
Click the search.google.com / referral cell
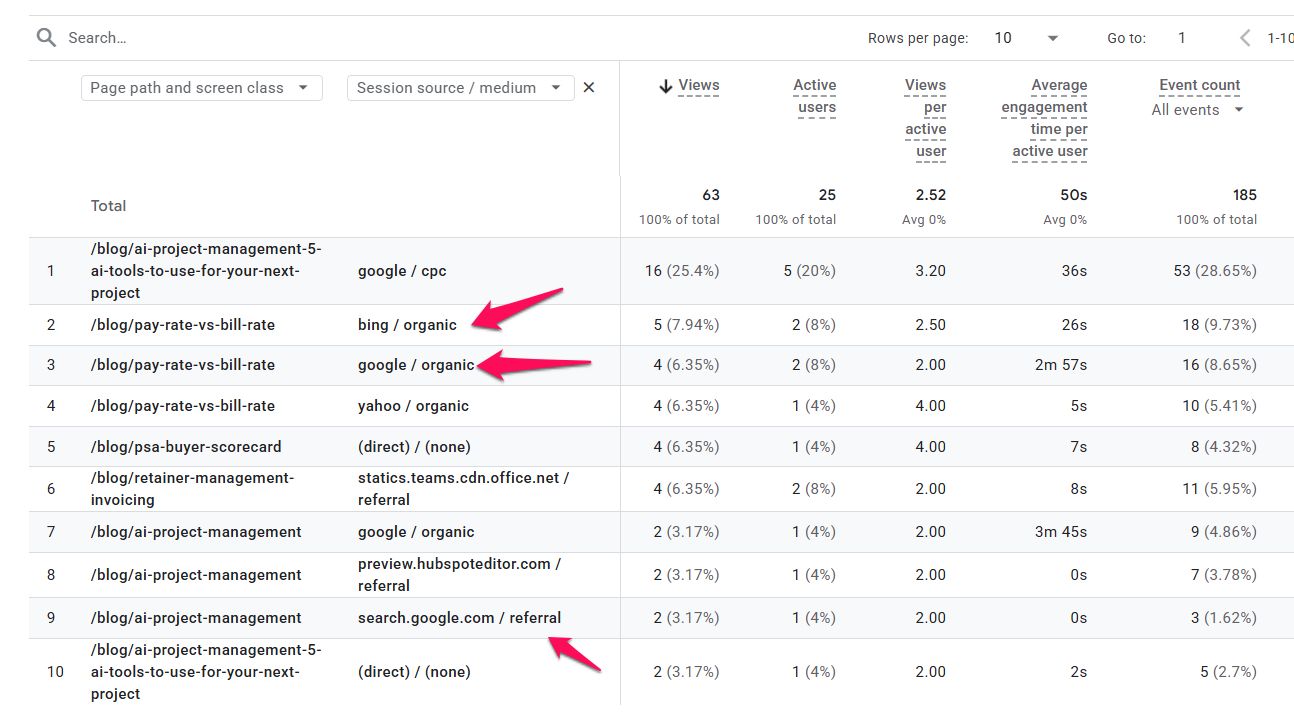click(459, 618)
